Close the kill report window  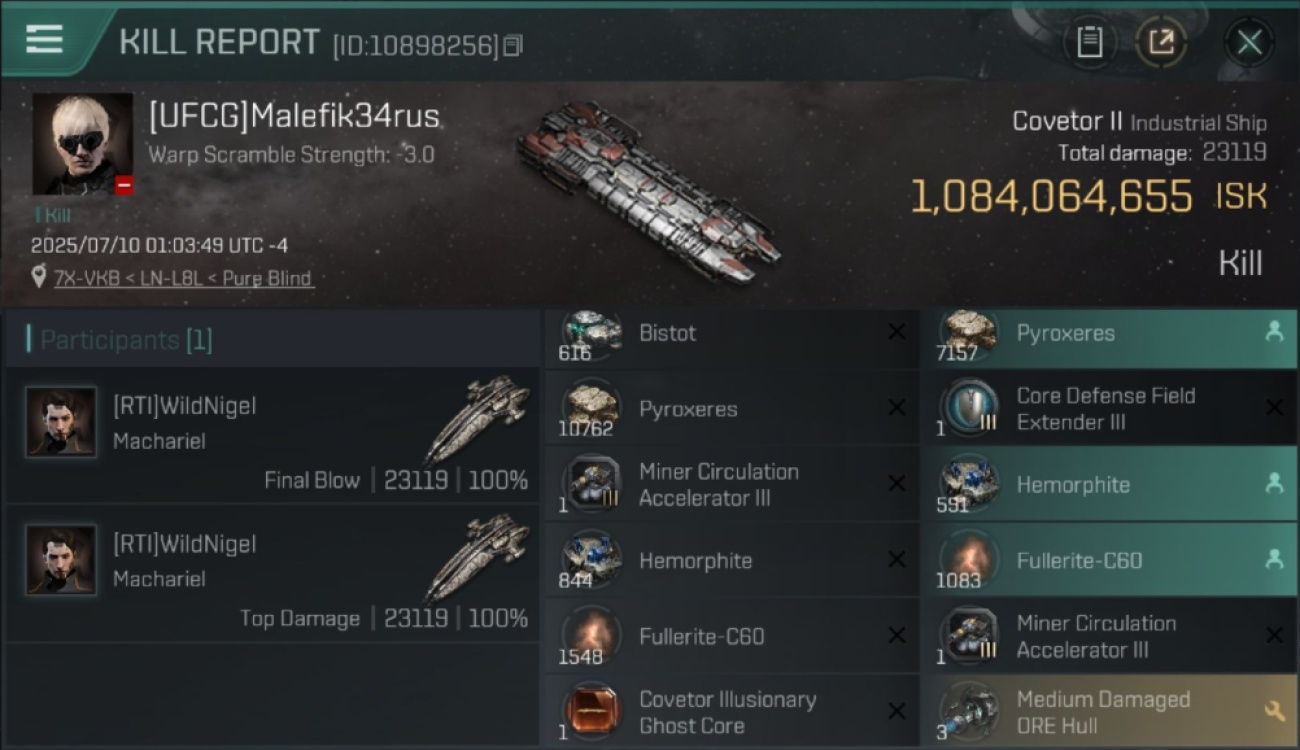(x=1249, y=42)
